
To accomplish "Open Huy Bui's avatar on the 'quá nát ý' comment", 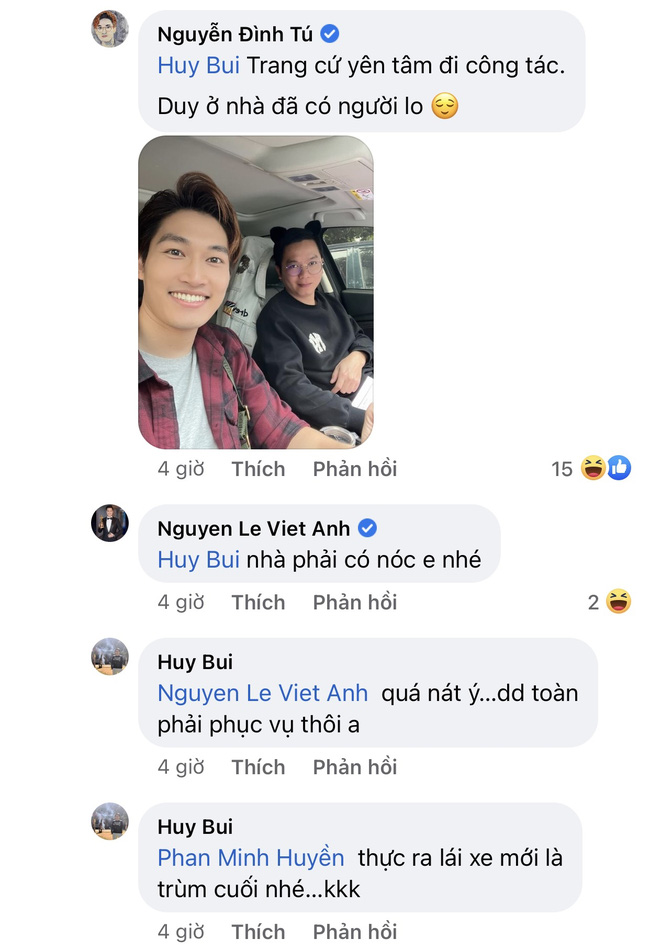I will point(110,657).
